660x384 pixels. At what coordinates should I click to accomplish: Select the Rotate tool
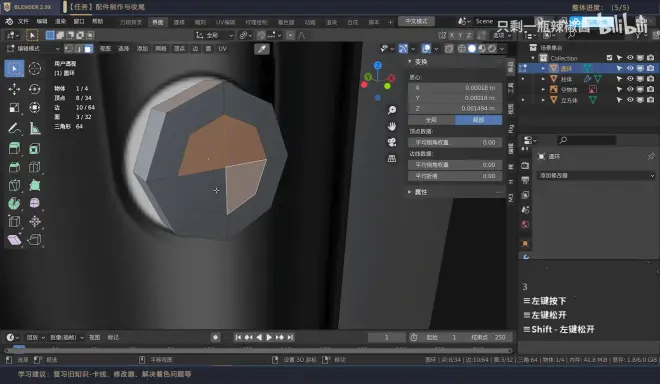pyautogui.click(x=35, y=89)
